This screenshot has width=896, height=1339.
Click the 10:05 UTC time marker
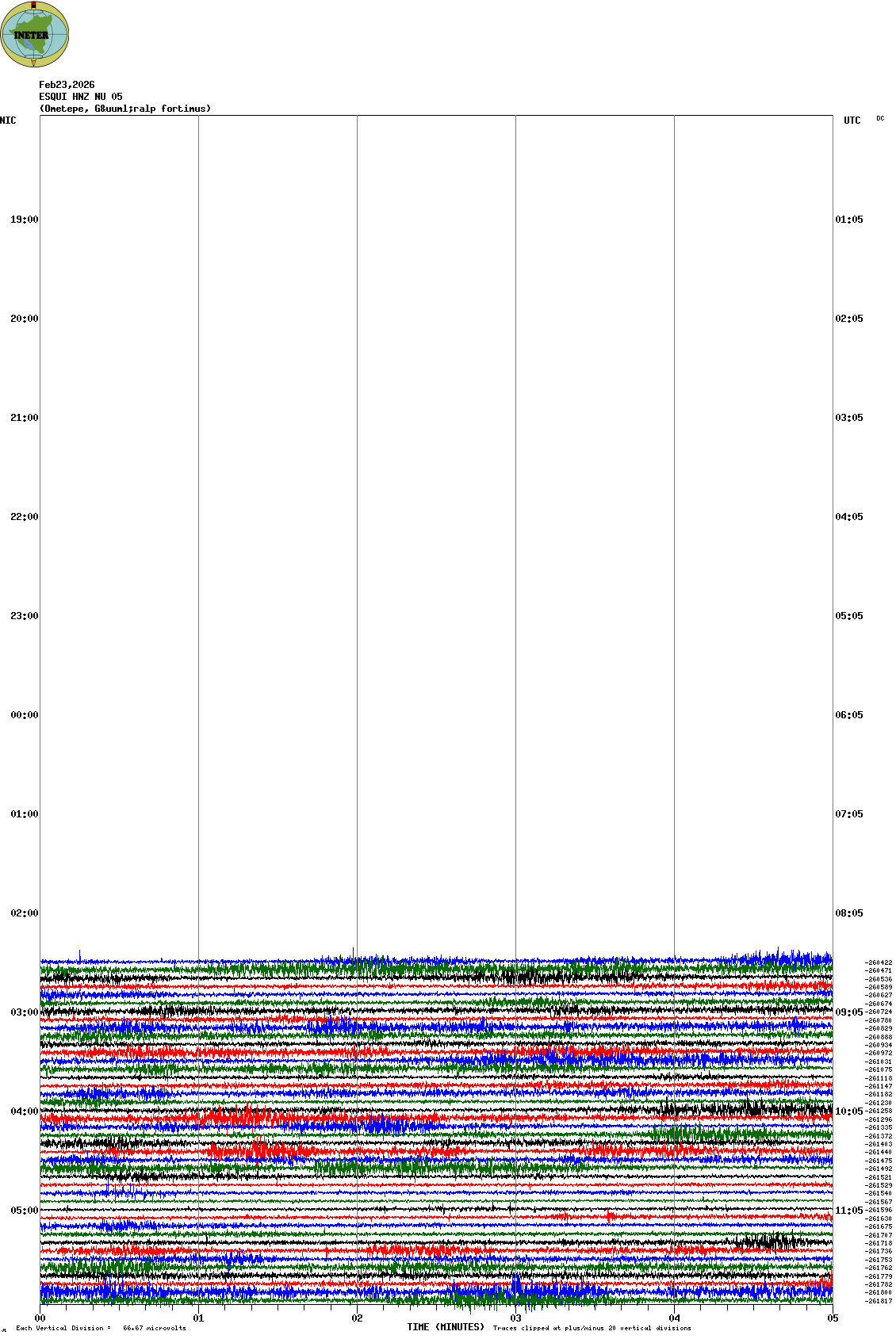click(849, 1111)
